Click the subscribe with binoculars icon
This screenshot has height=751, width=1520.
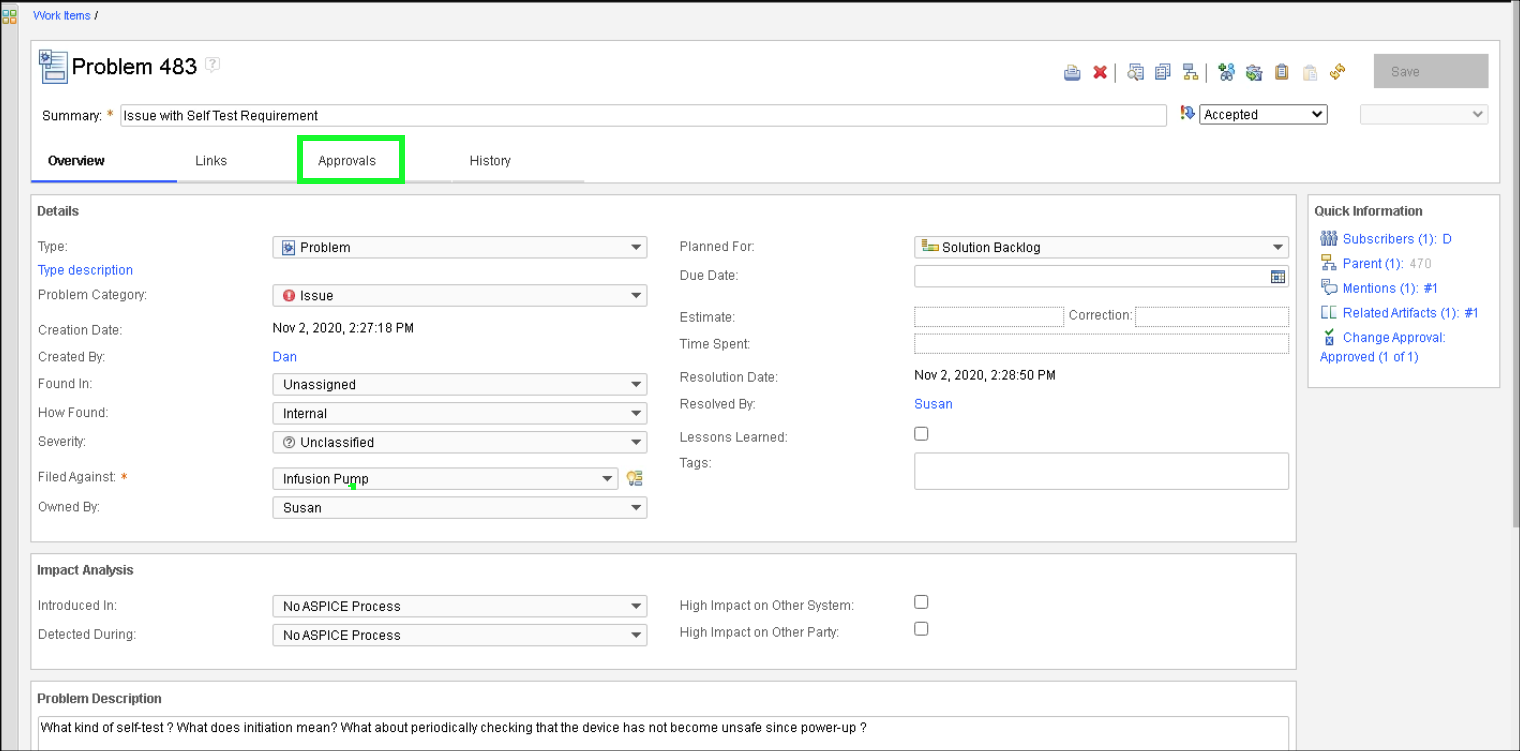[1226, 72]
